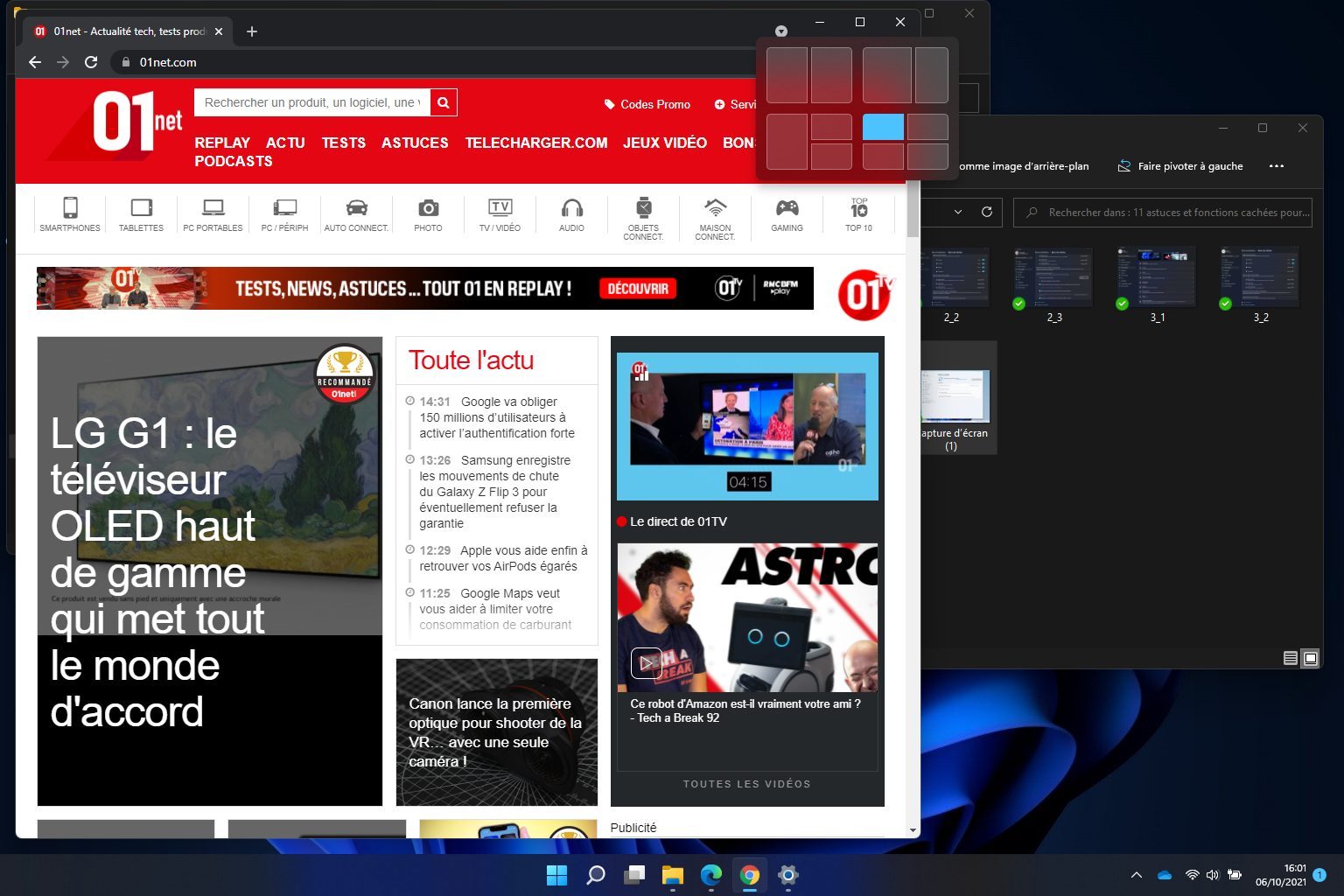Click the round 01TV logo beside the banner

(x=865, y=294)
